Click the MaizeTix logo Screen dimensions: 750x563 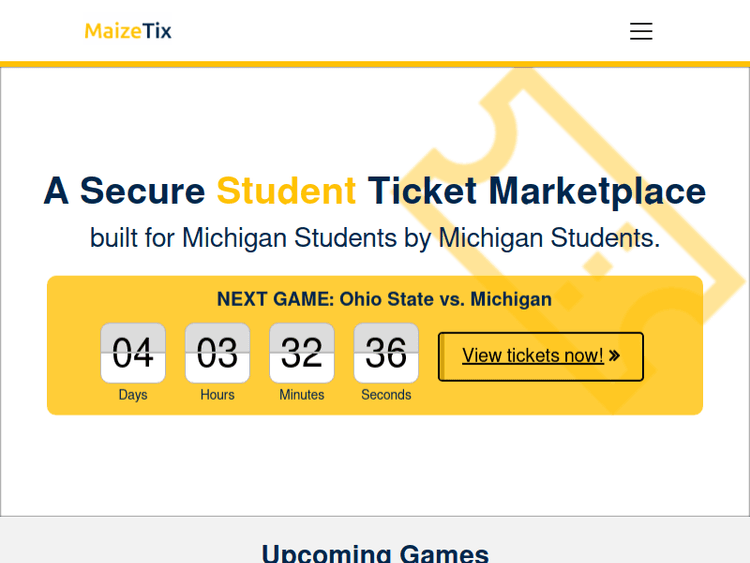pyautogui.click(x=128, y=31)
